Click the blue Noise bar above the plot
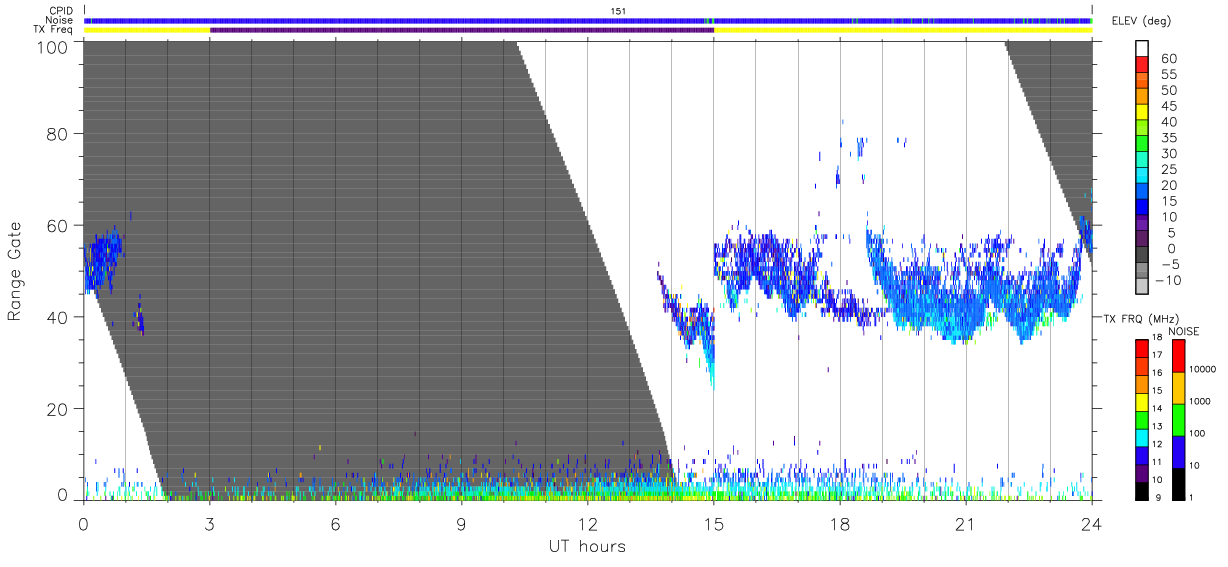The image size is (1228, 567). tap(587, 20)
